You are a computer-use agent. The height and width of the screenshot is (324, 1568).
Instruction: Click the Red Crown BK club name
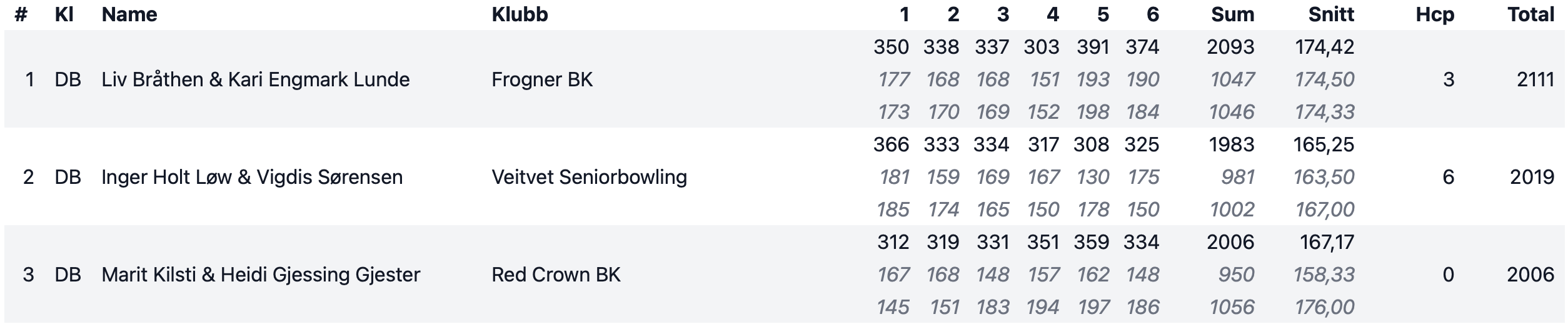coord(556,275)
